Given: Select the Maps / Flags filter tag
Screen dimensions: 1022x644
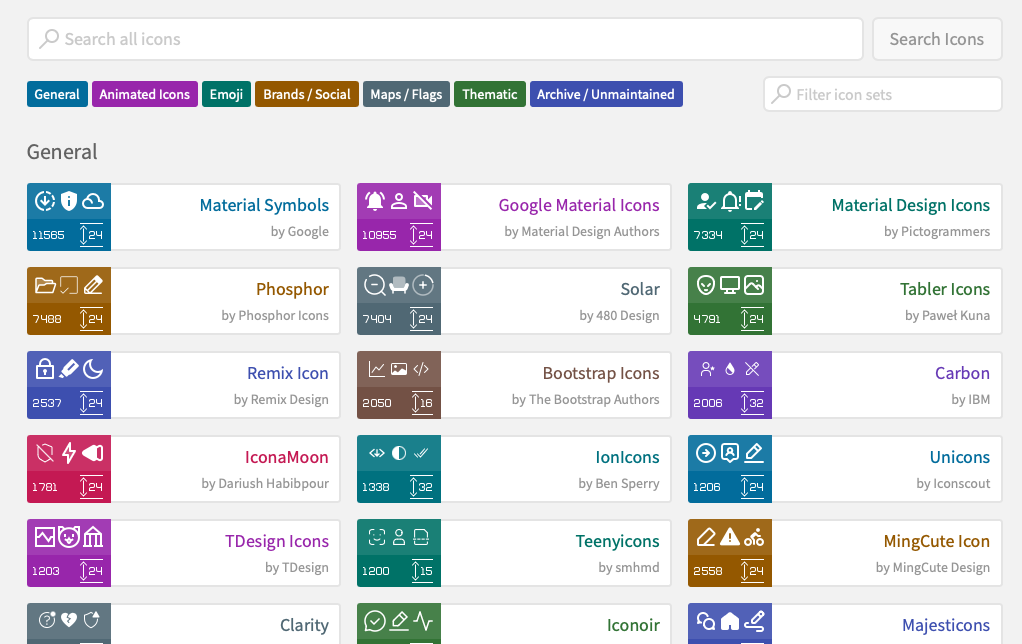Looking at the screenshot, I should click(406, 95).
